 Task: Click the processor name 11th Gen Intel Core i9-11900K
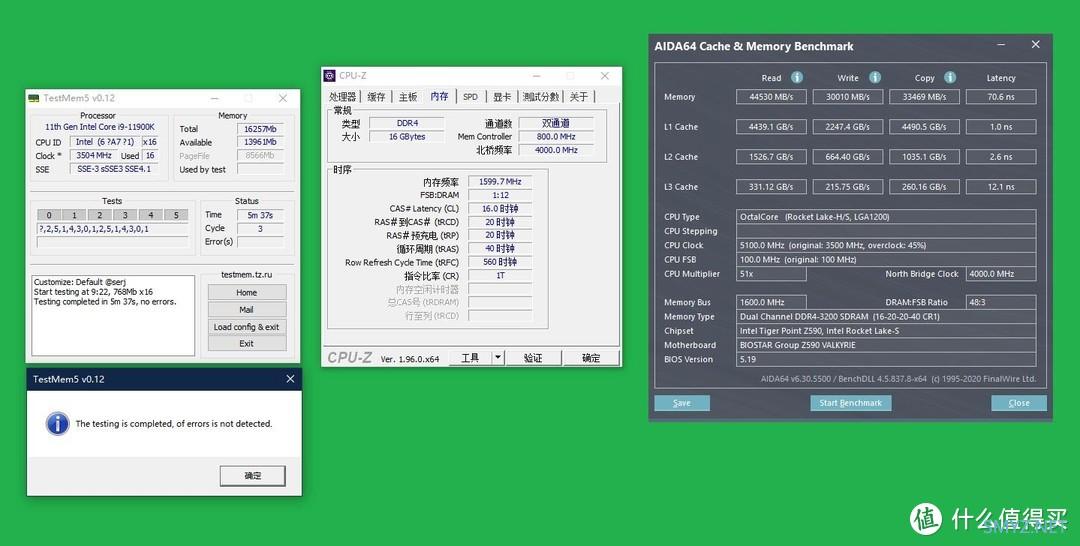click(100, 127)
